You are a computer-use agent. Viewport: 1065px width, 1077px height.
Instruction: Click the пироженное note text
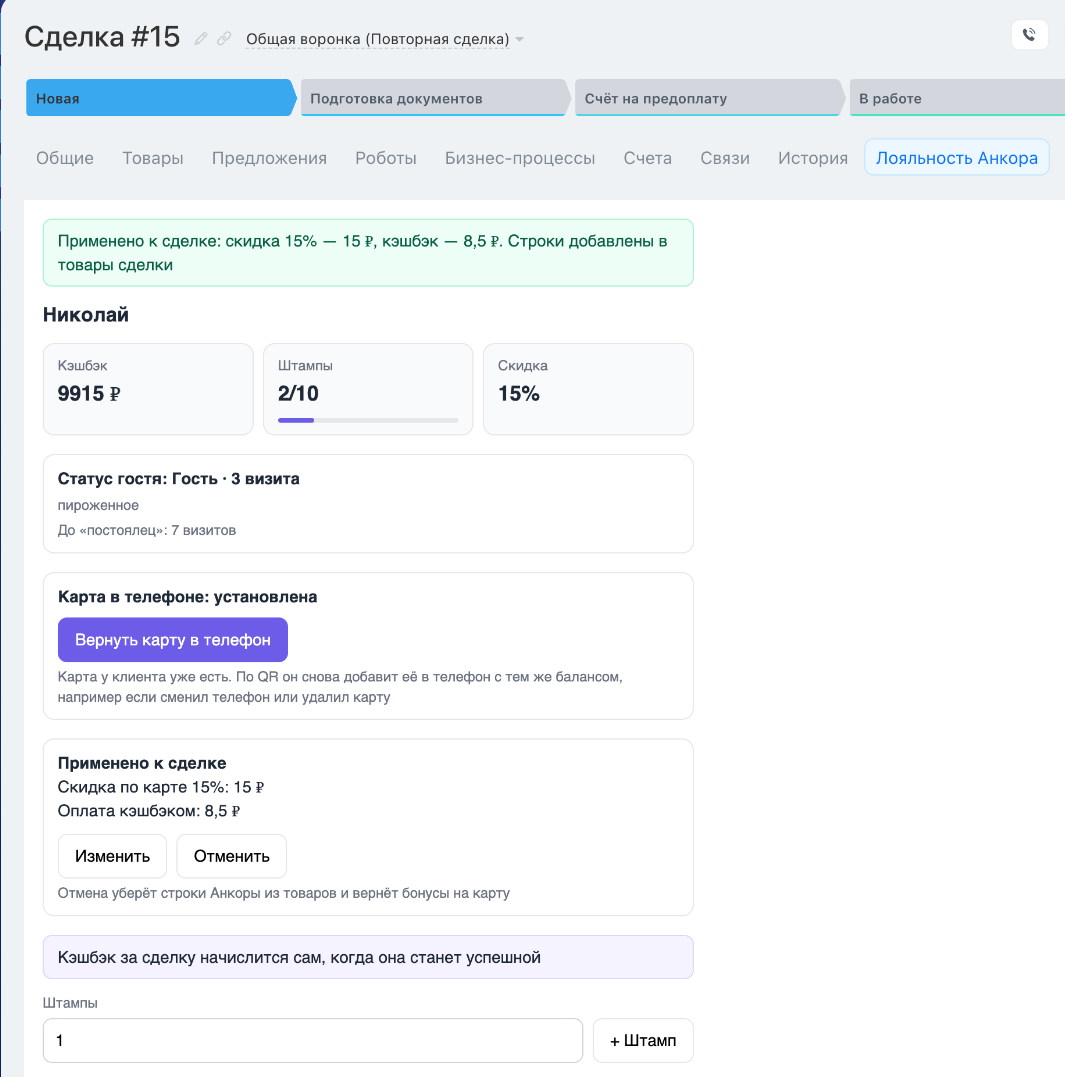(x=98, y=506)
